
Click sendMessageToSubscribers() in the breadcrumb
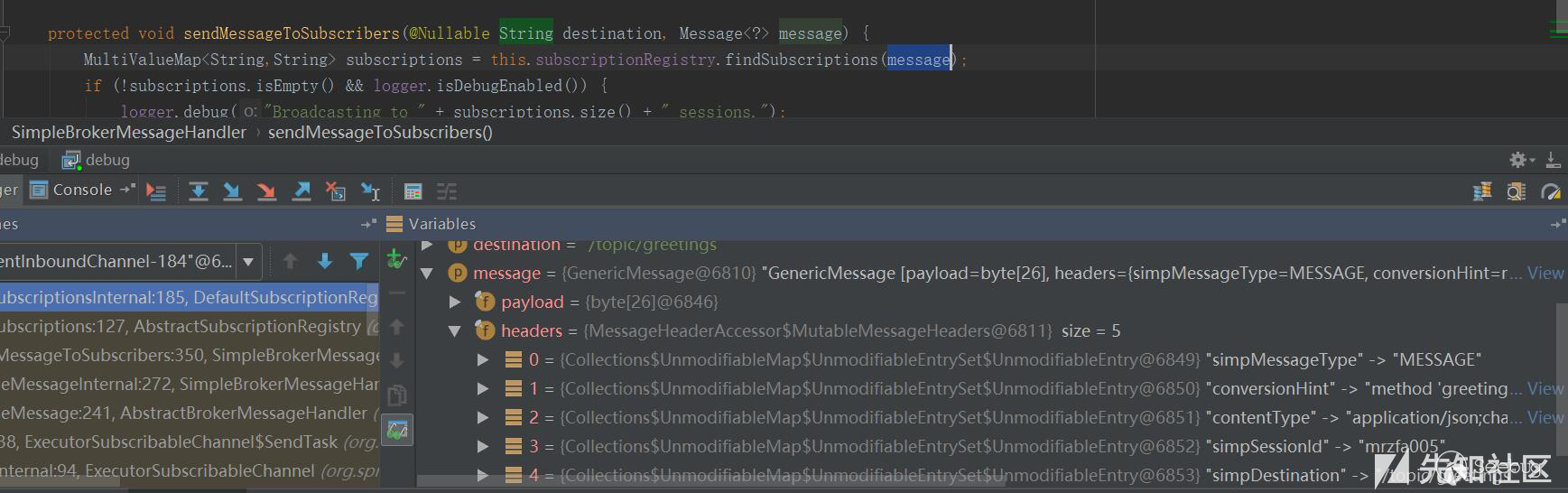380,132
